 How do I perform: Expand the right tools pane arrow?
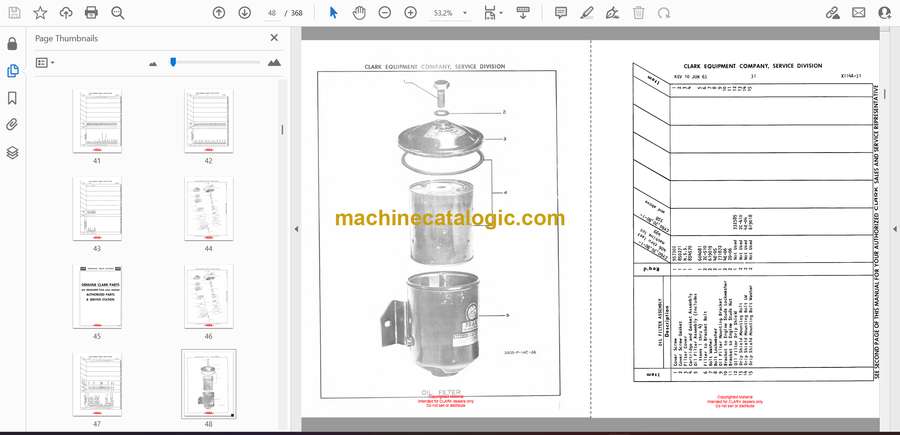point(895,229)
